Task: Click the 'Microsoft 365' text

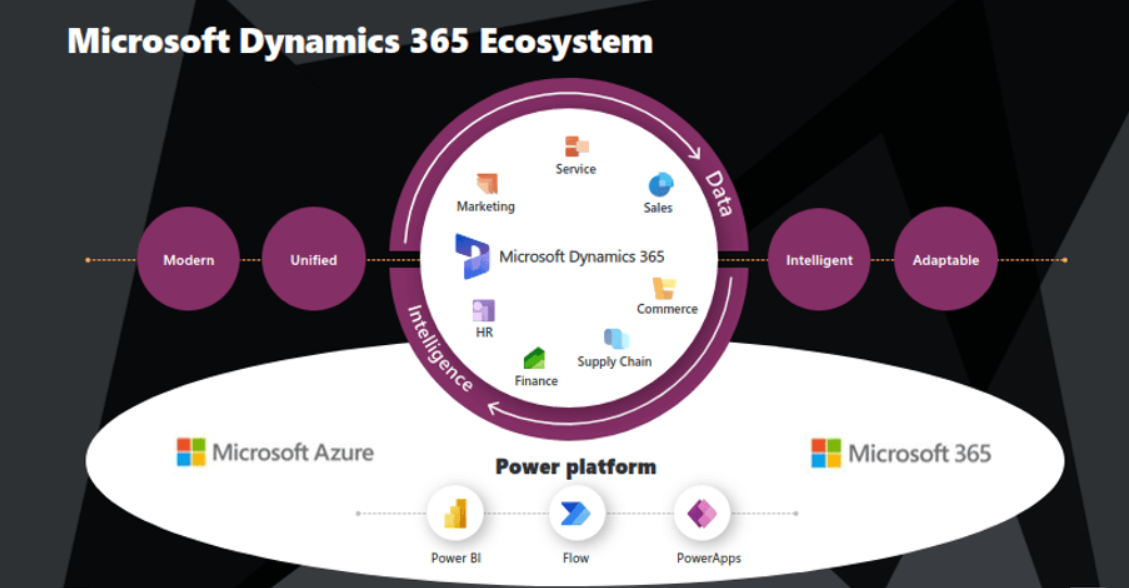Action: click(919, 453)
